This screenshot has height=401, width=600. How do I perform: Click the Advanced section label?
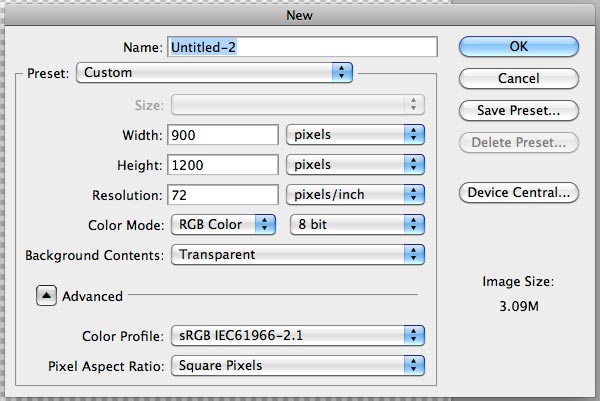93,296
